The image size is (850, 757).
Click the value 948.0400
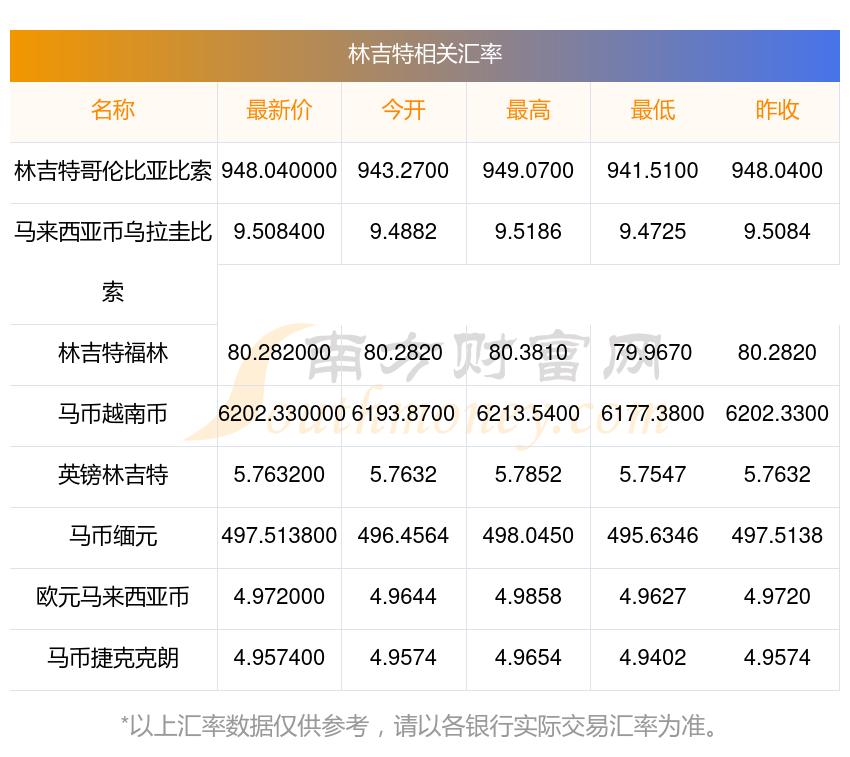click(777, 171)
